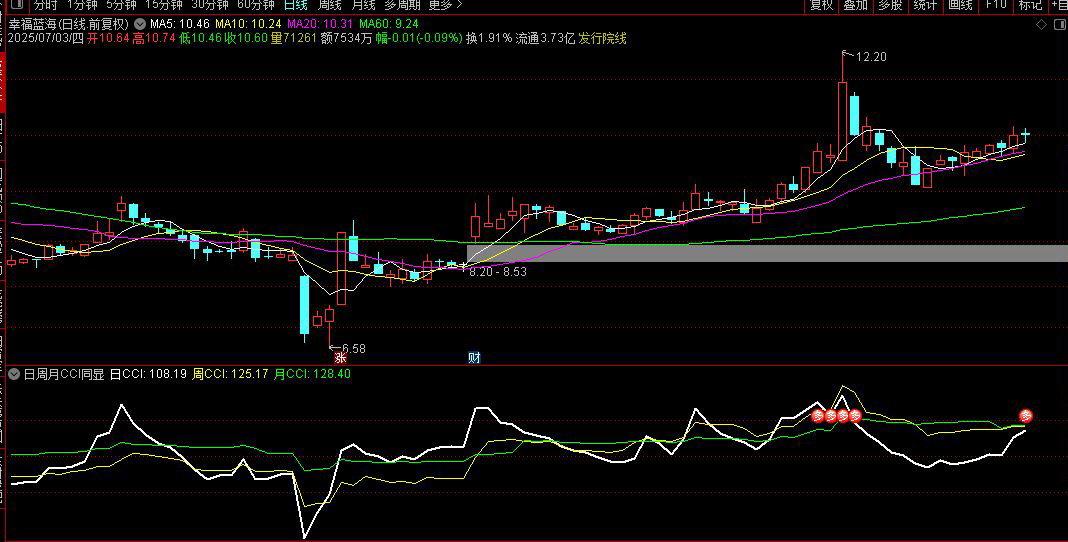Click the date 2025/07/03/四

point(46,38)
